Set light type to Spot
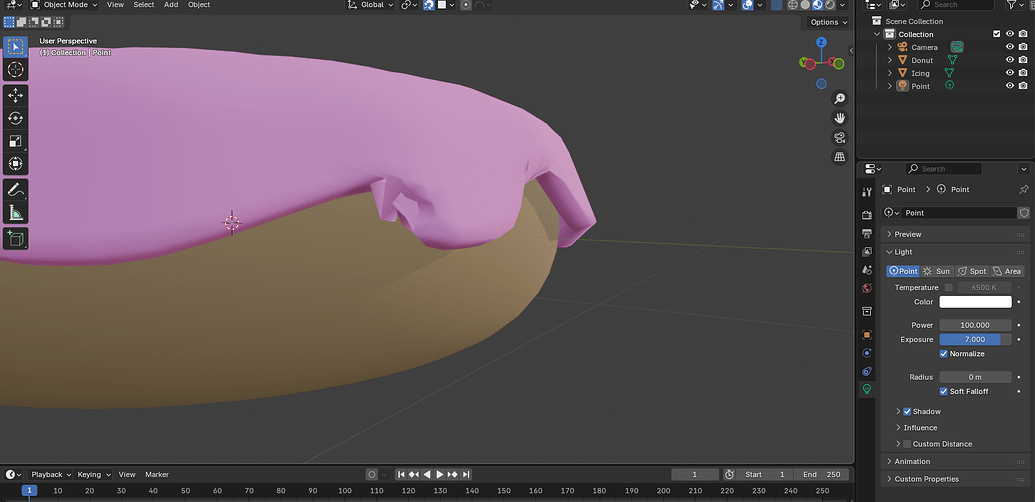 (972, 271)
